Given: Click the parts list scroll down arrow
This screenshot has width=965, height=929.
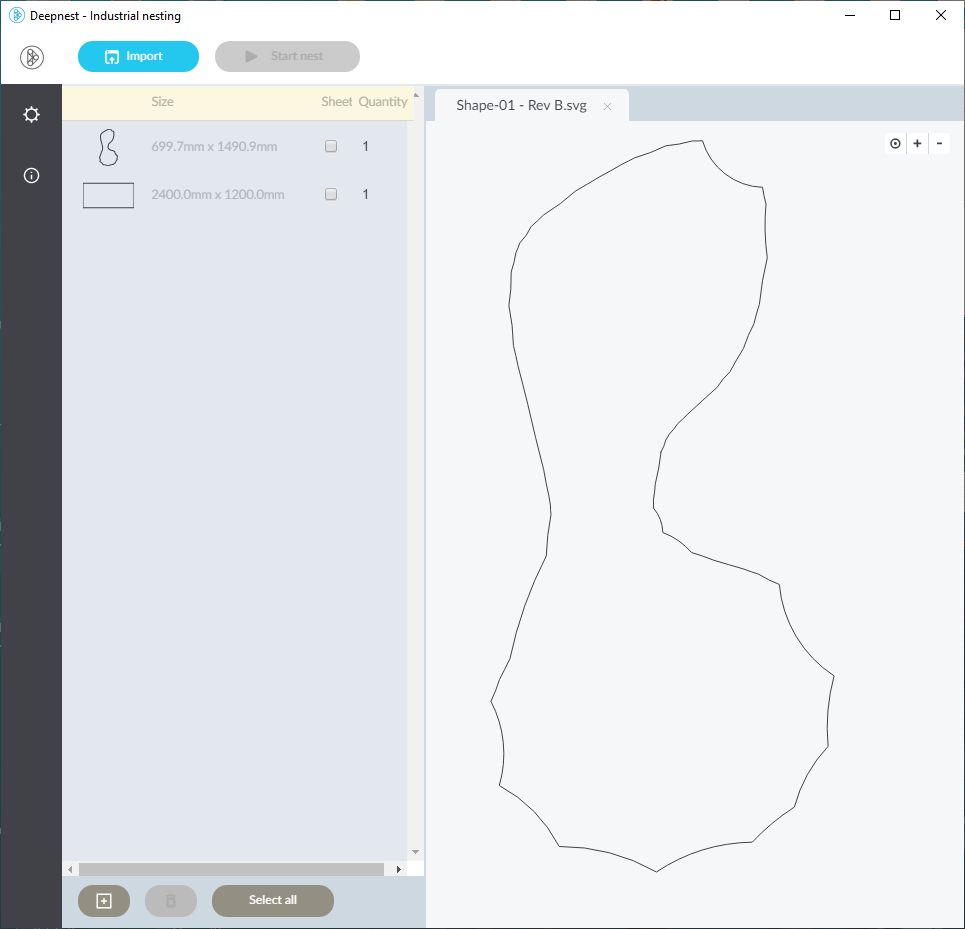Looking at the screenshot, I should pyautogui.click(x=416, y=852).
